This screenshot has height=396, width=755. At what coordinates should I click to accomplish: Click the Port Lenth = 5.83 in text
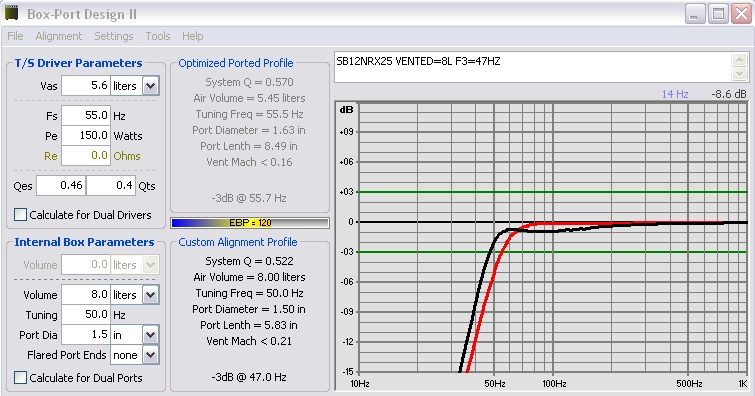(249, 325)
